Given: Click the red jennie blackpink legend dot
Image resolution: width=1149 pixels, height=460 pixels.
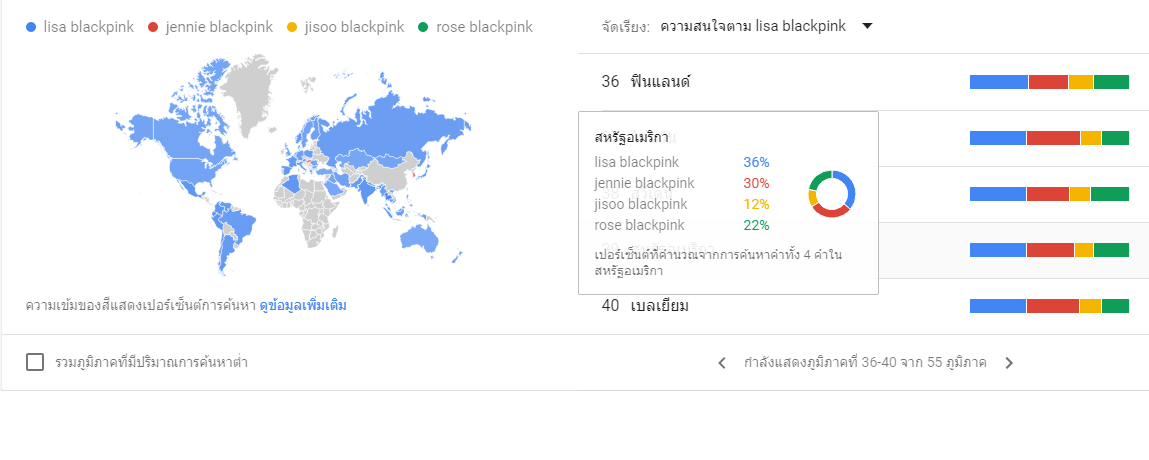Looking at the screenshot, I should coord(153,27).
